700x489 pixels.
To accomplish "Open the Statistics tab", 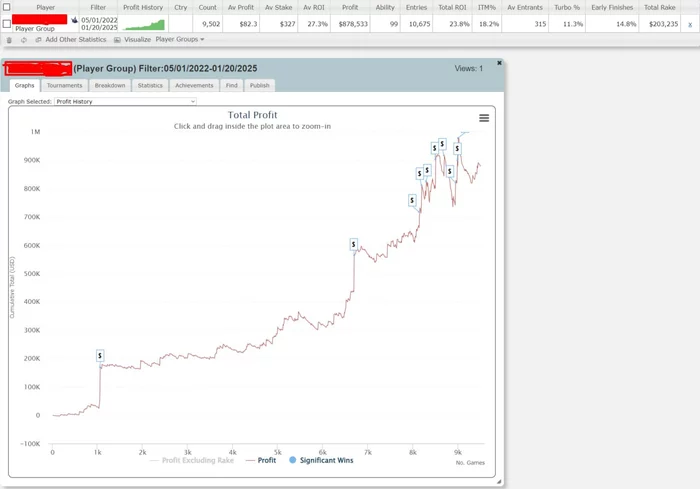I will [150, 85].
